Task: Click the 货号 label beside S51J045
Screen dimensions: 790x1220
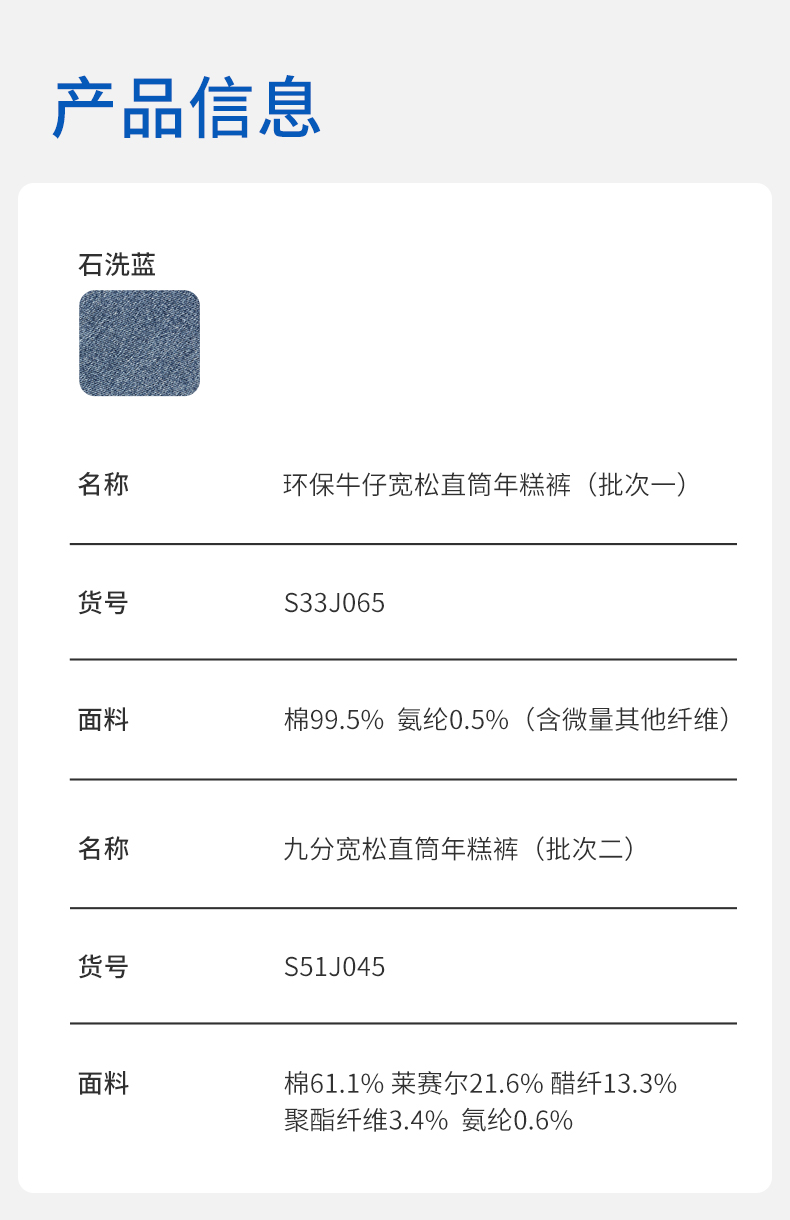Action: pos(103,967)
